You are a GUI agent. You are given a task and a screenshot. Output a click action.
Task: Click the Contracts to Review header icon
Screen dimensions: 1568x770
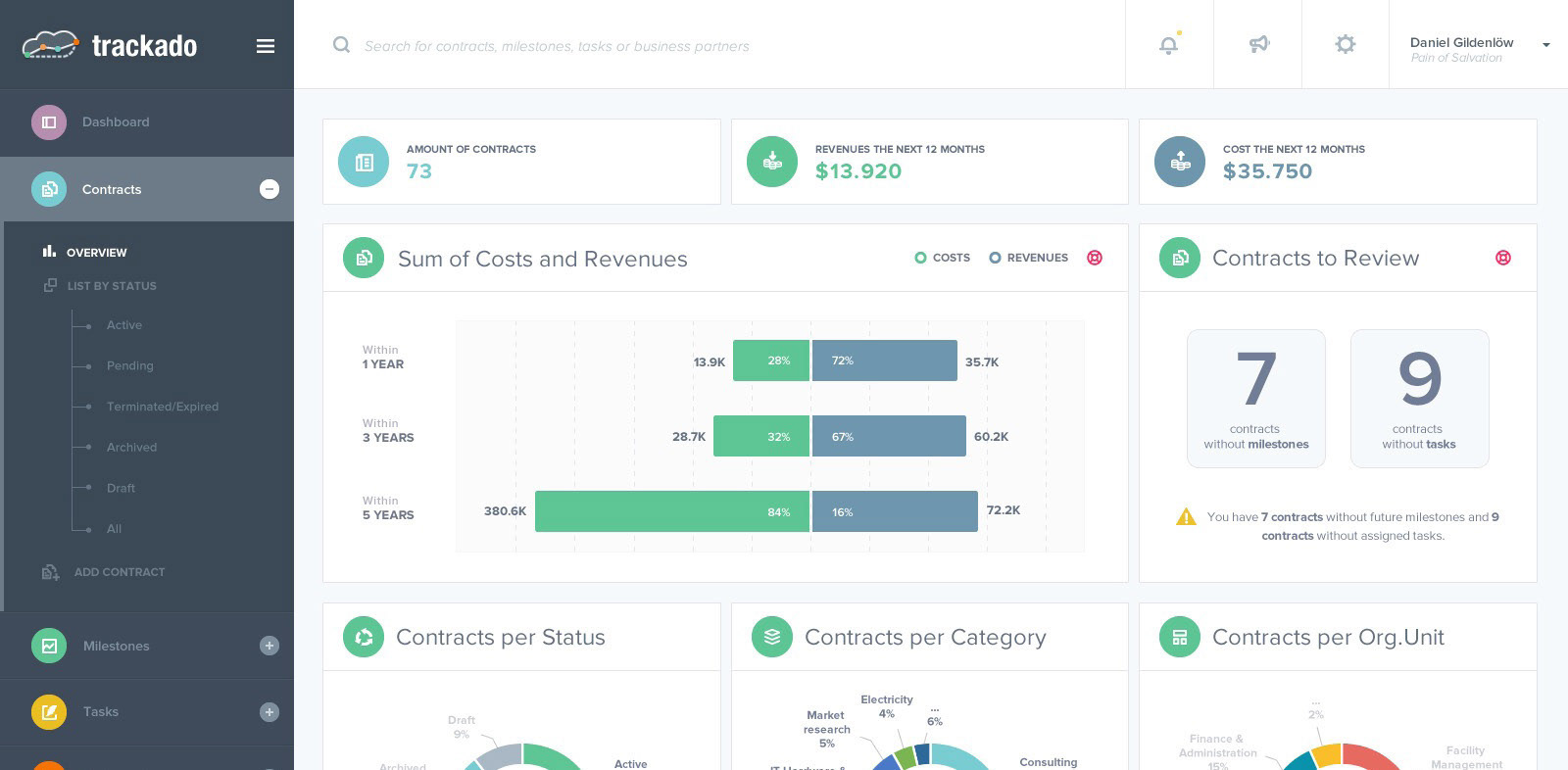tap(1180, 258)
